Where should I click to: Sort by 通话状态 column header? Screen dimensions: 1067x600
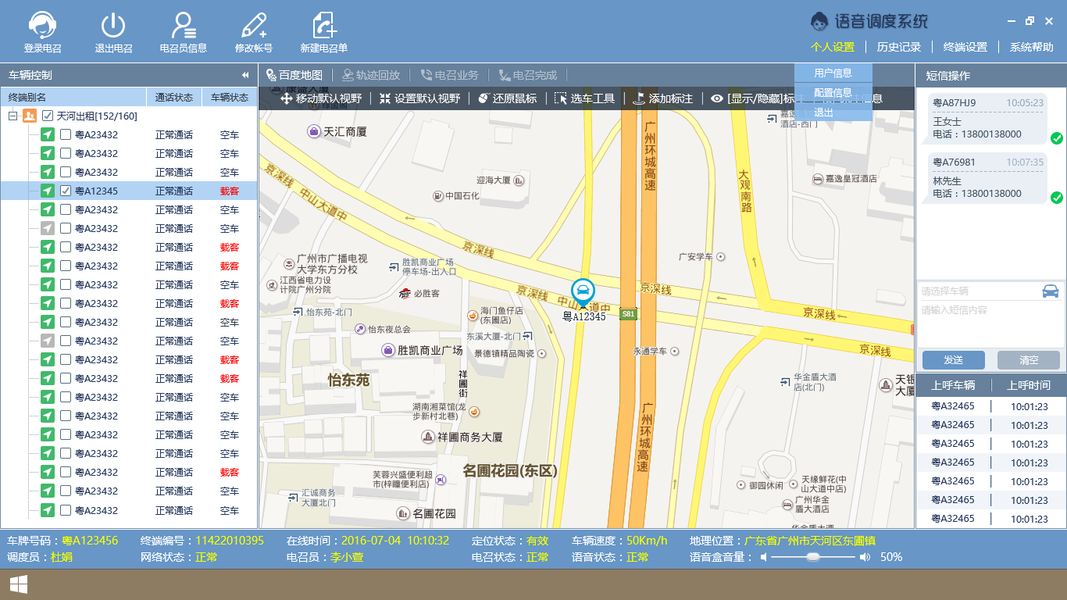(174, 97)
